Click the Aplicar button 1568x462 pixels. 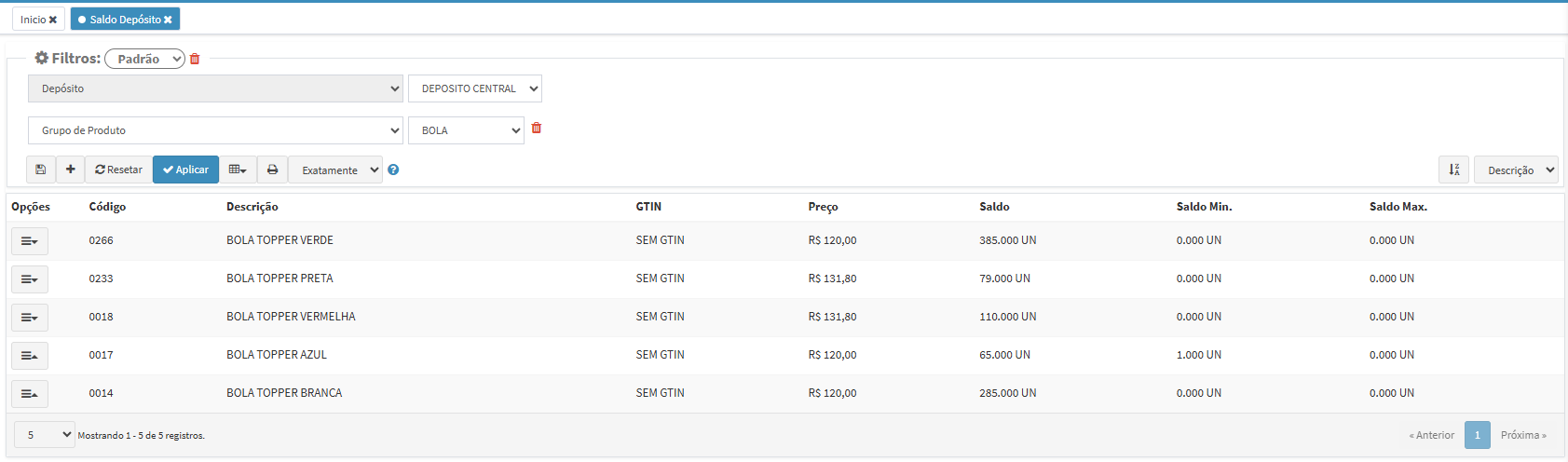[x=185, y=170]
